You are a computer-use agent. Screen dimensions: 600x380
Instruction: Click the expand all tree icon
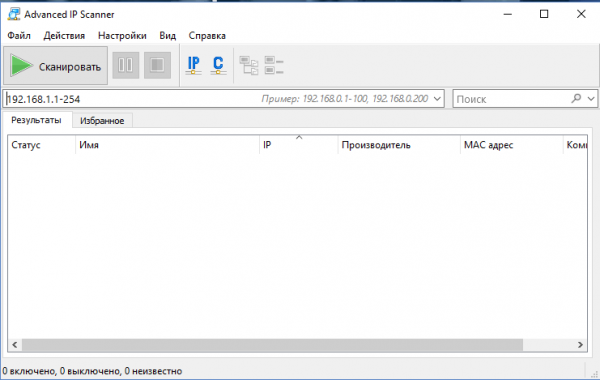click(249, 65)
